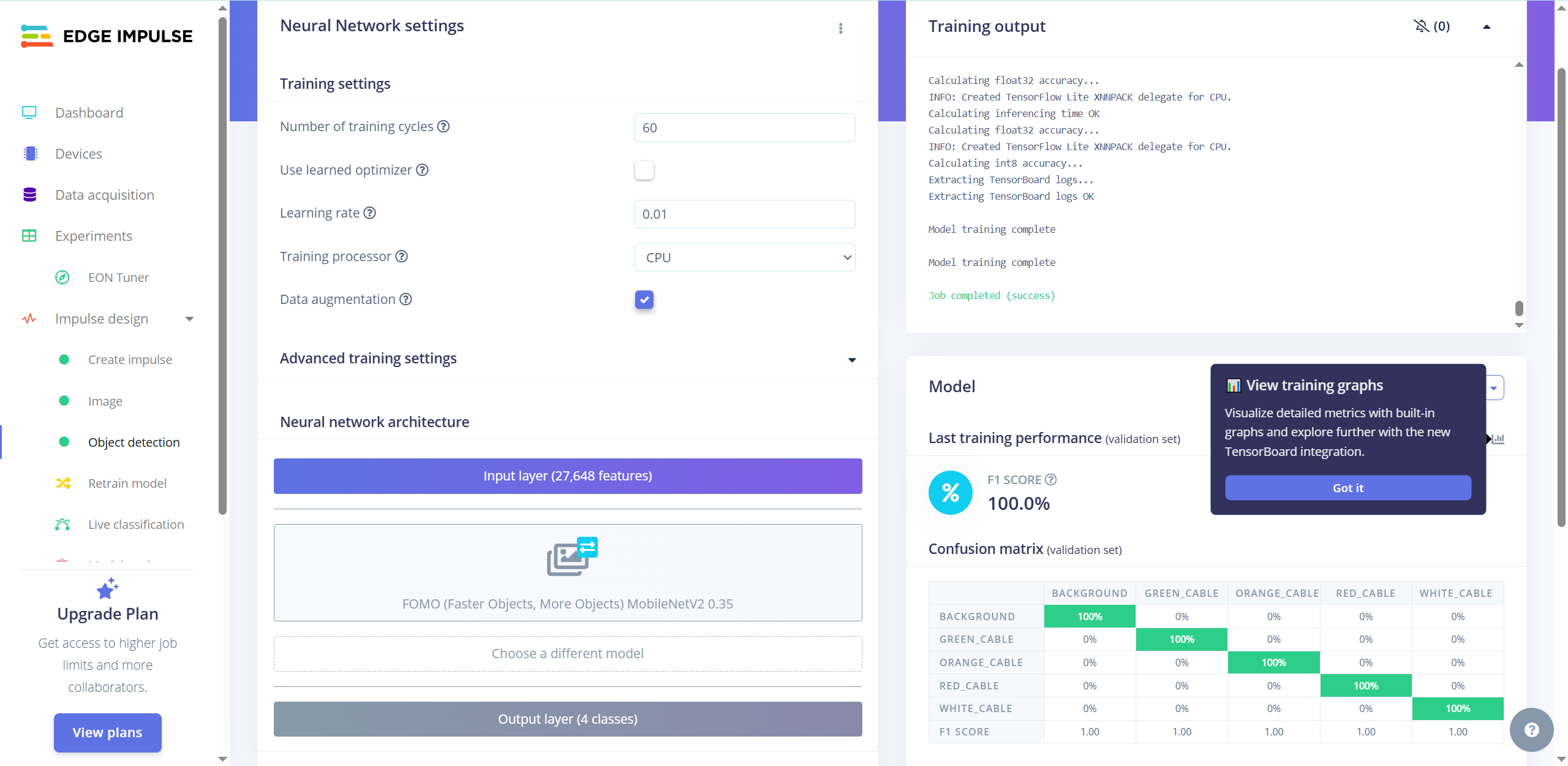
Task: Click the three-dot Neural Network settings menu
Action: 840,28
